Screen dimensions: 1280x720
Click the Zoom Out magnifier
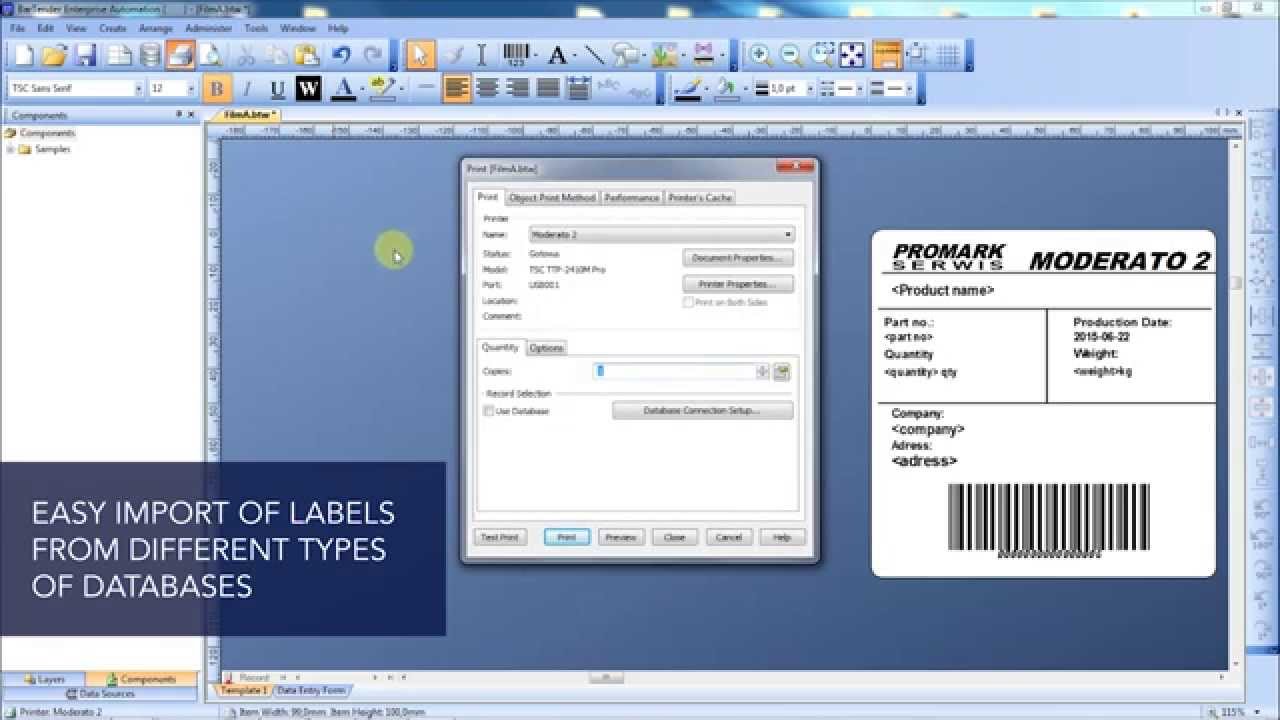click(x=790, y=55)
